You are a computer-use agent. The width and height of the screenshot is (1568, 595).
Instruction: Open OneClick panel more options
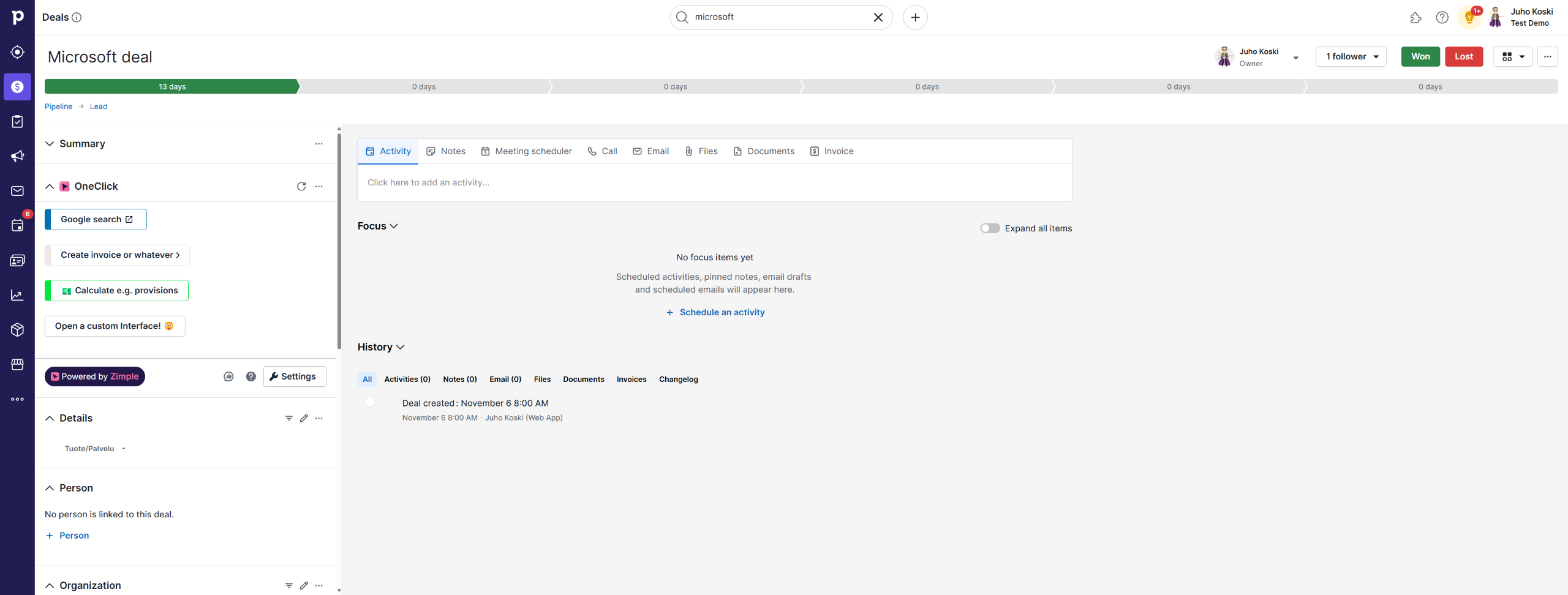(x=318, y=186)
